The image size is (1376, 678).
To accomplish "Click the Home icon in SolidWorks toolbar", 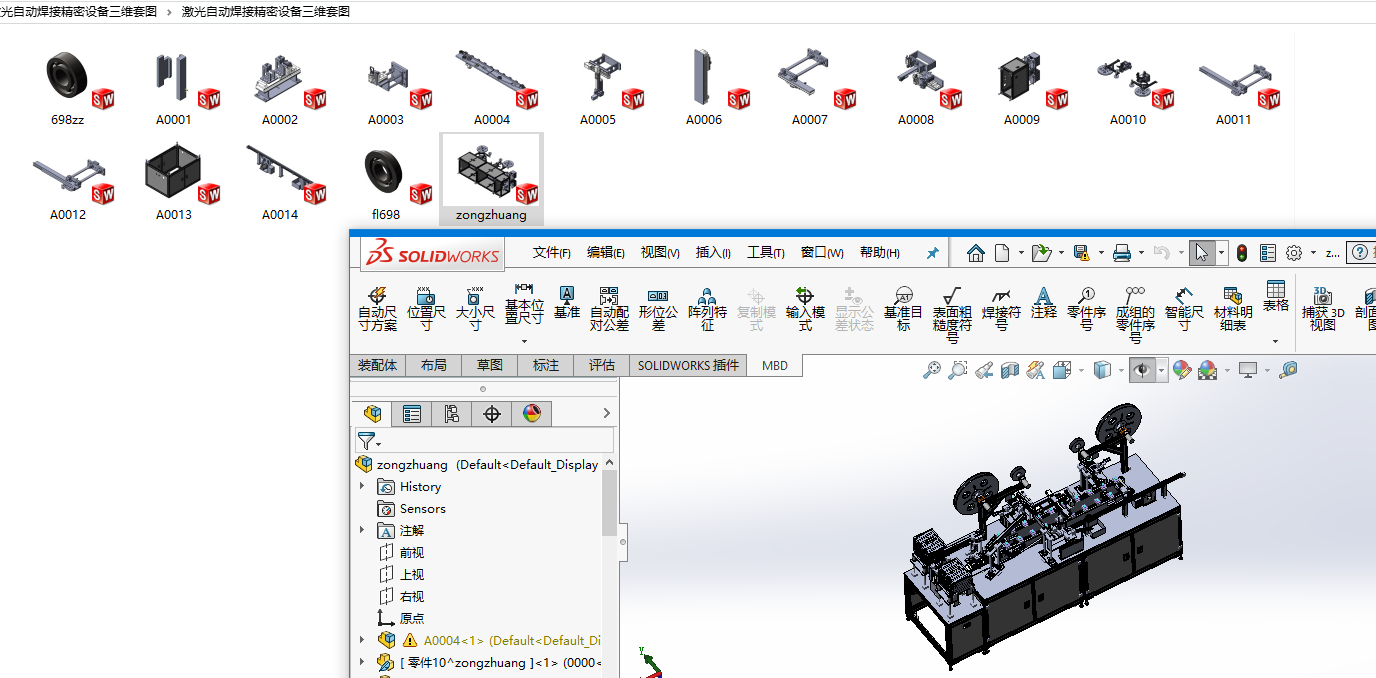I will 975,253.
